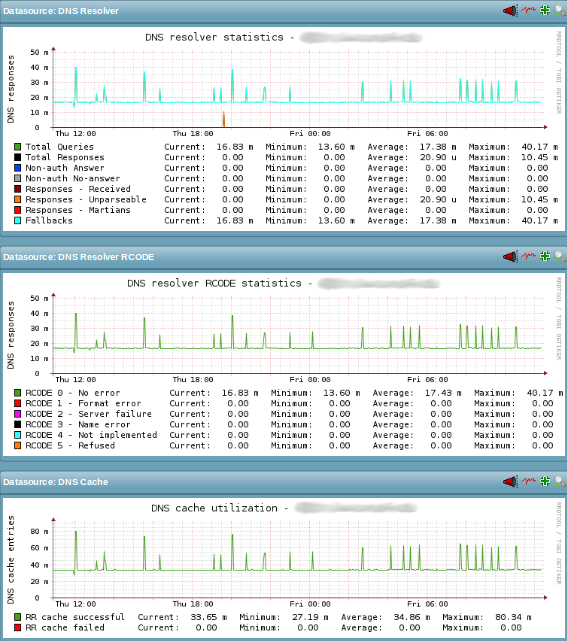Click the magnifier icon for DNS Resolver RCODE
The height and width of the screenshot is (641, 567).
[x=560, y=257]
